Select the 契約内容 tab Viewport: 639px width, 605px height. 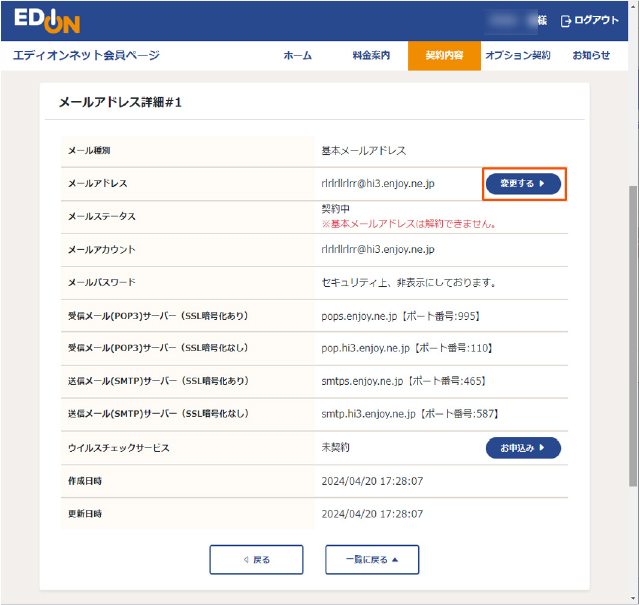coord(444,56)
